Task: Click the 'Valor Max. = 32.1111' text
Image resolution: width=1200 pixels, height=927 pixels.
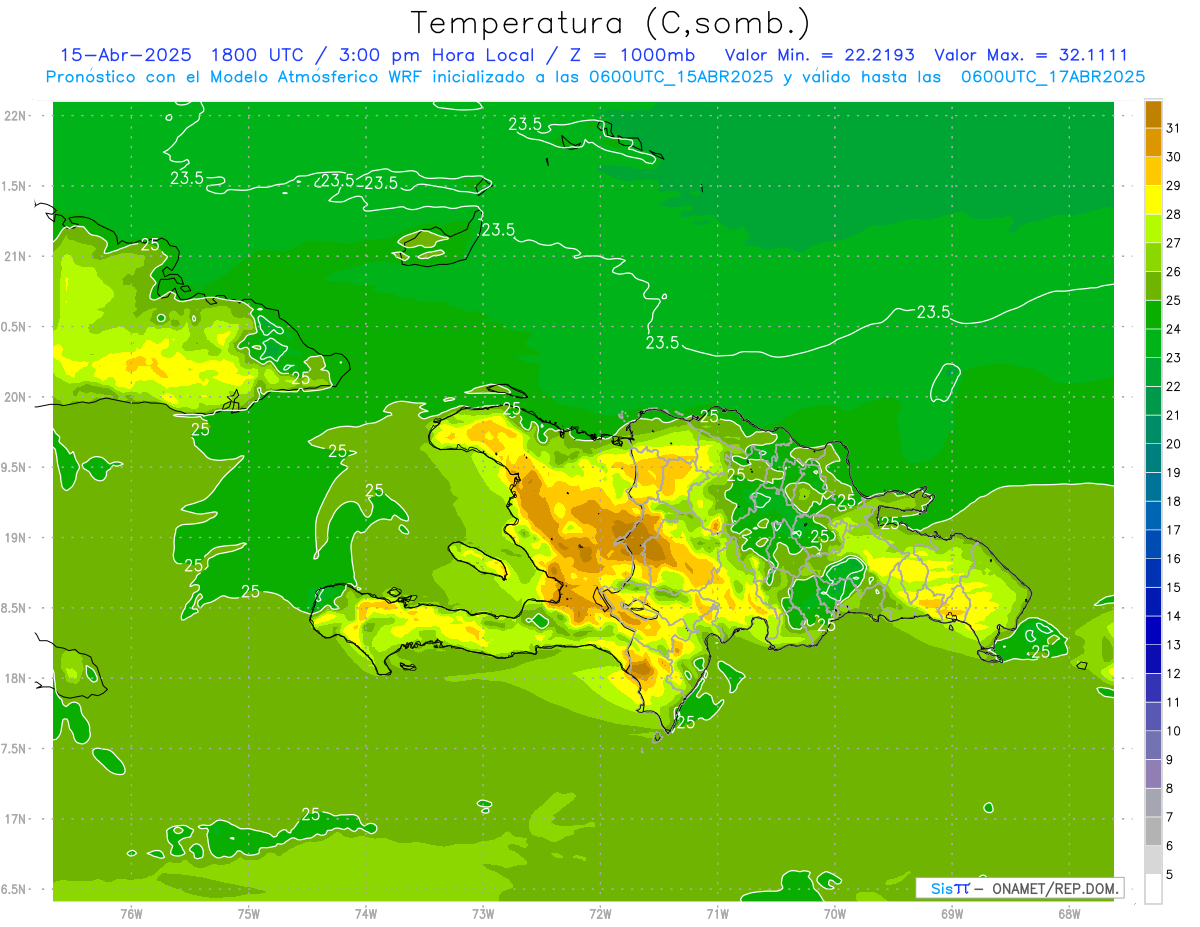Action: [x=1031, y=55]
